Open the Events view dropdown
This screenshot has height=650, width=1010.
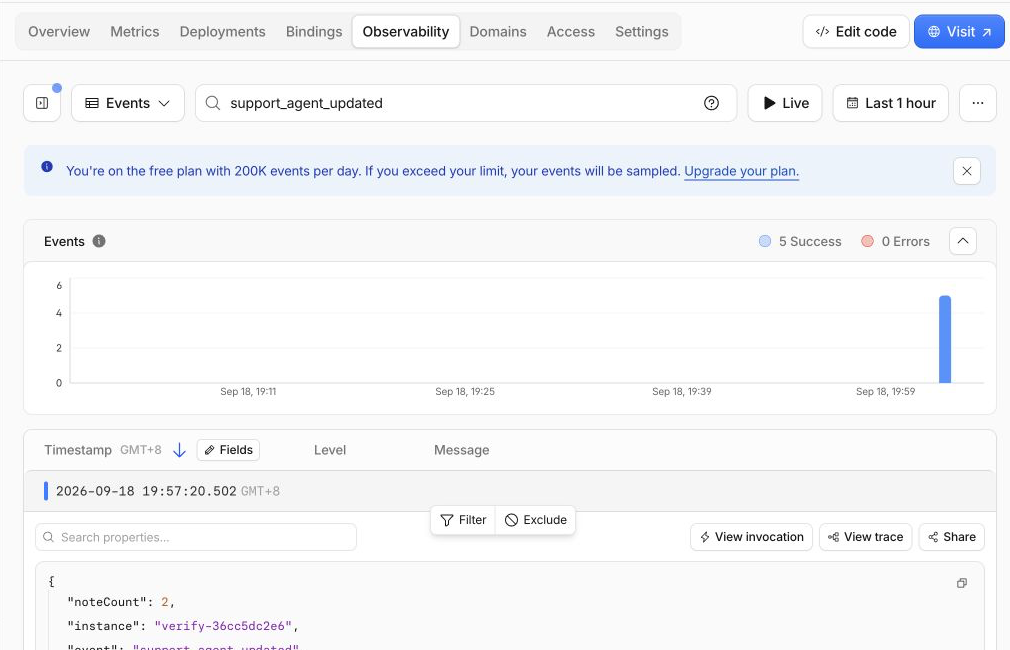[x=128, y=103]
